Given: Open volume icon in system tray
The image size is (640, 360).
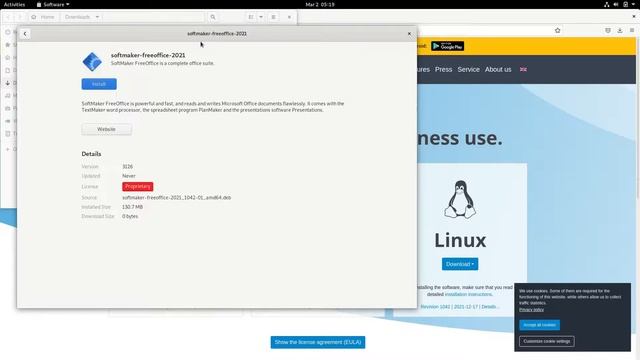Looking at the screenshot, I should tap(616, 4).
